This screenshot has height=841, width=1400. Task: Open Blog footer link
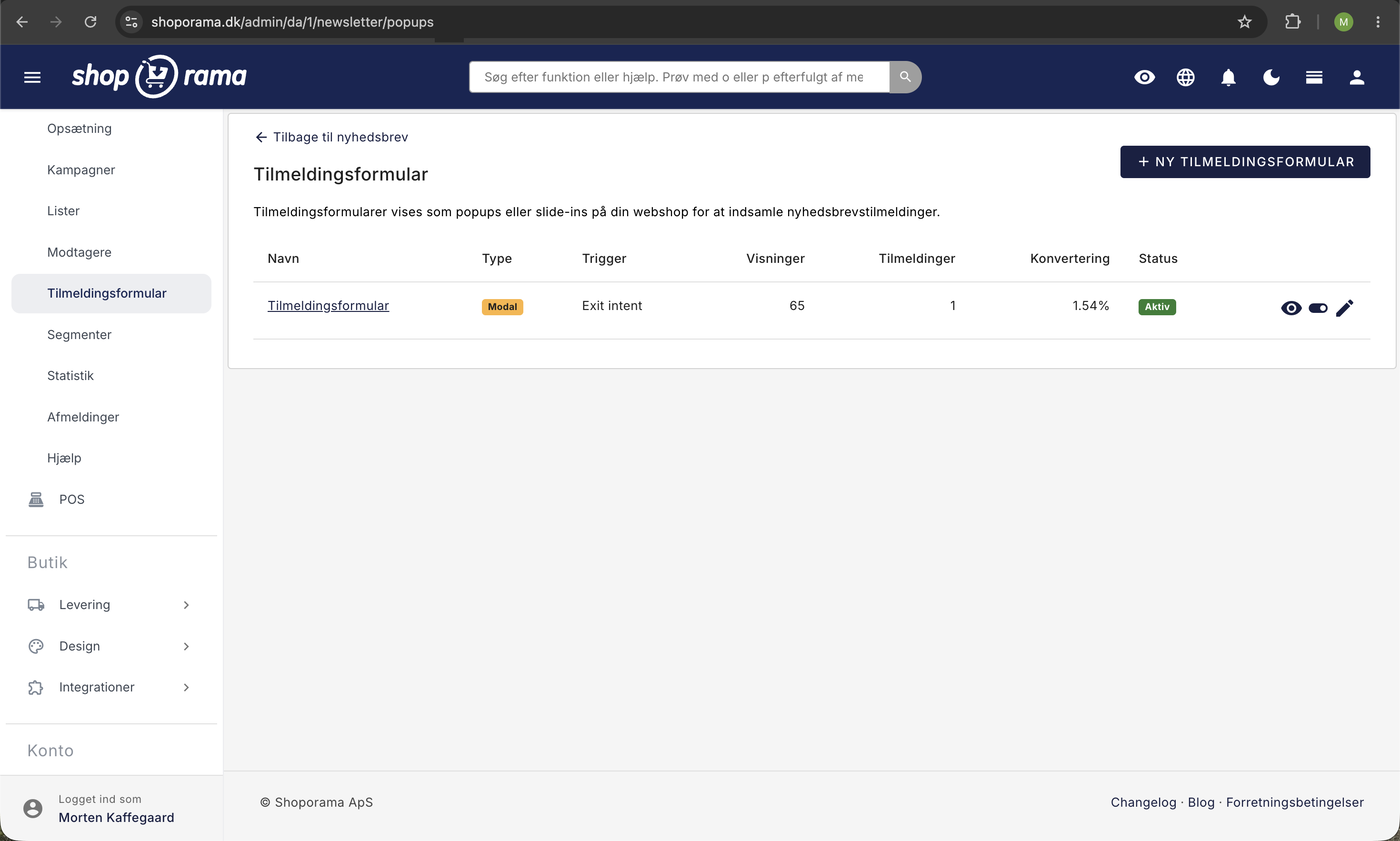pyautogui.click(x=1201, y=802)
